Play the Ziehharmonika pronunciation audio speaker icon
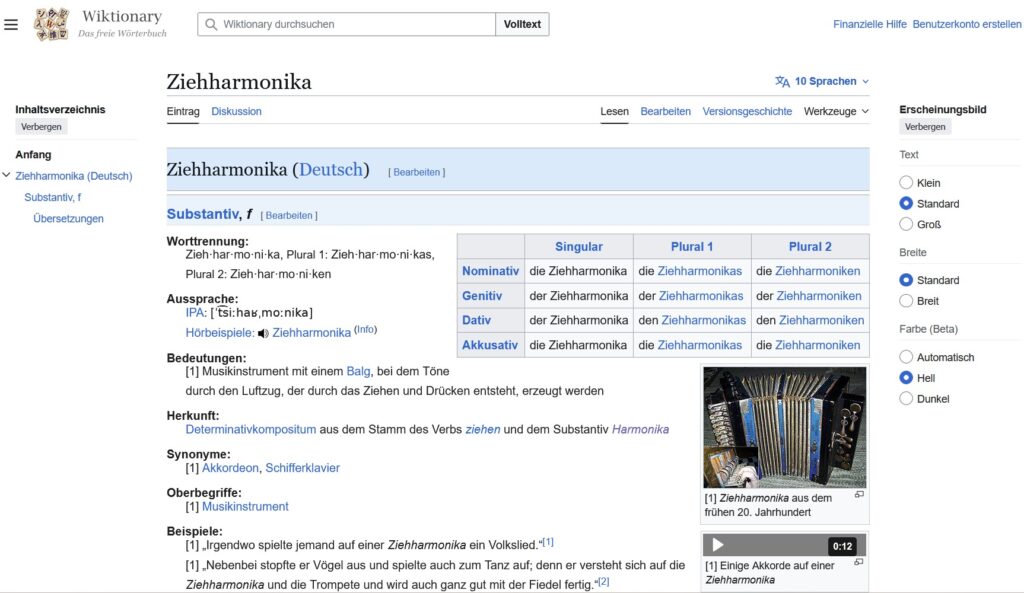Image resolution: width=1024 pixels, height=593 pixels. [262, 332]
